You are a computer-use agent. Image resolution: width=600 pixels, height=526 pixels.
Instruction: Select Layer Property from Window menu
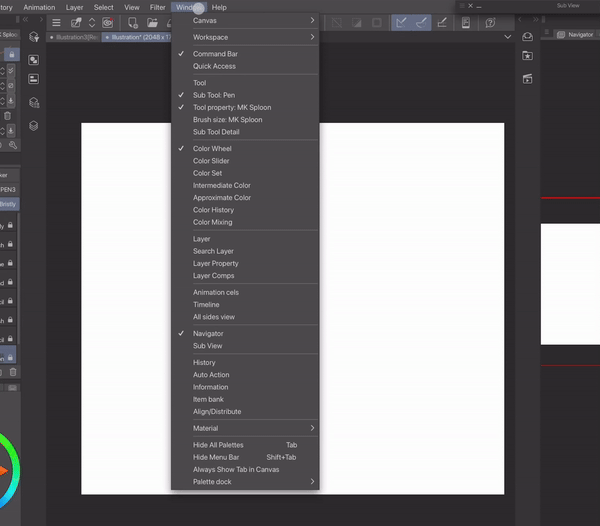(x=215, y=263)
